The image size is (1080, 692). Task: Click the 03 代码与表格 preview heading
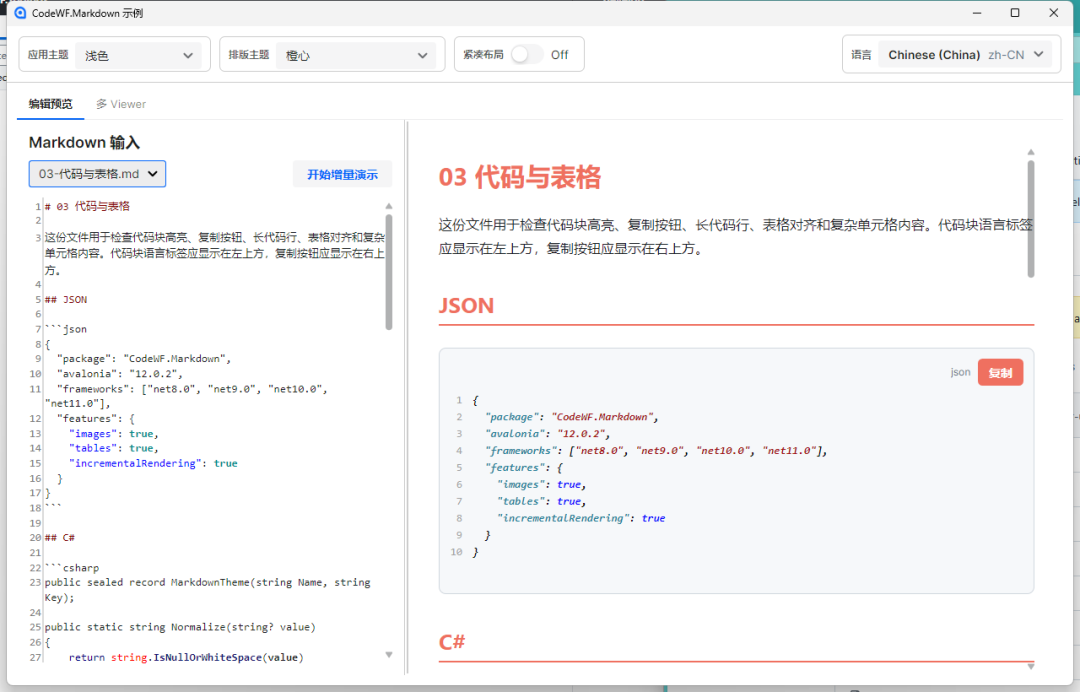[520, 177]
